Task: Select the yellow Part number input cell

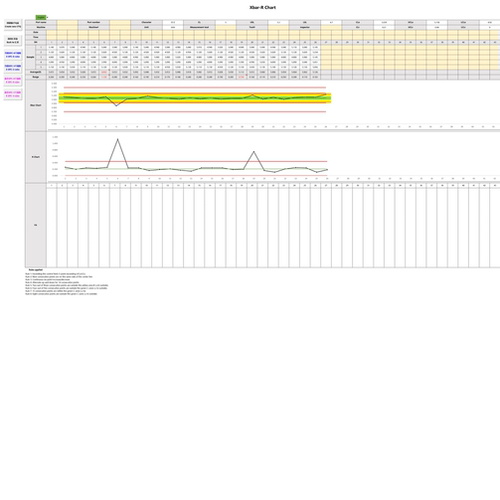Action: click(x=120, y=22)
